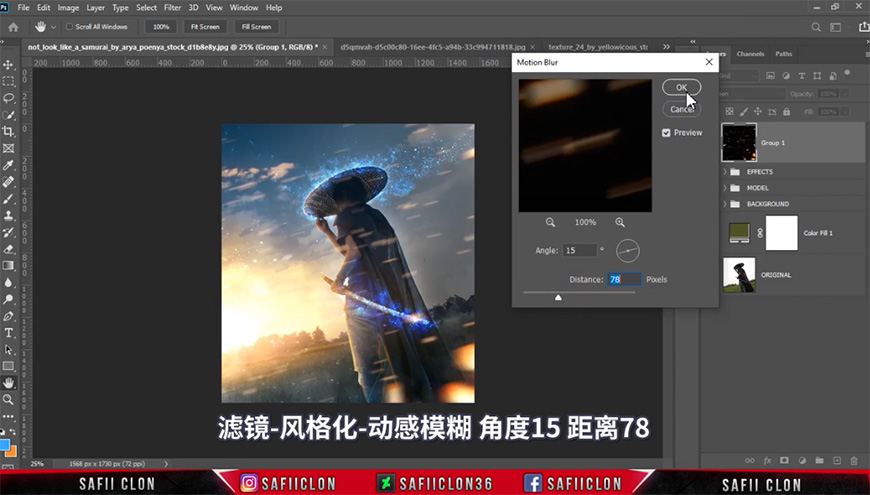Expand the BACKGROUND group
The height and width of the screenshot is (495, 870).
(725, 204)
